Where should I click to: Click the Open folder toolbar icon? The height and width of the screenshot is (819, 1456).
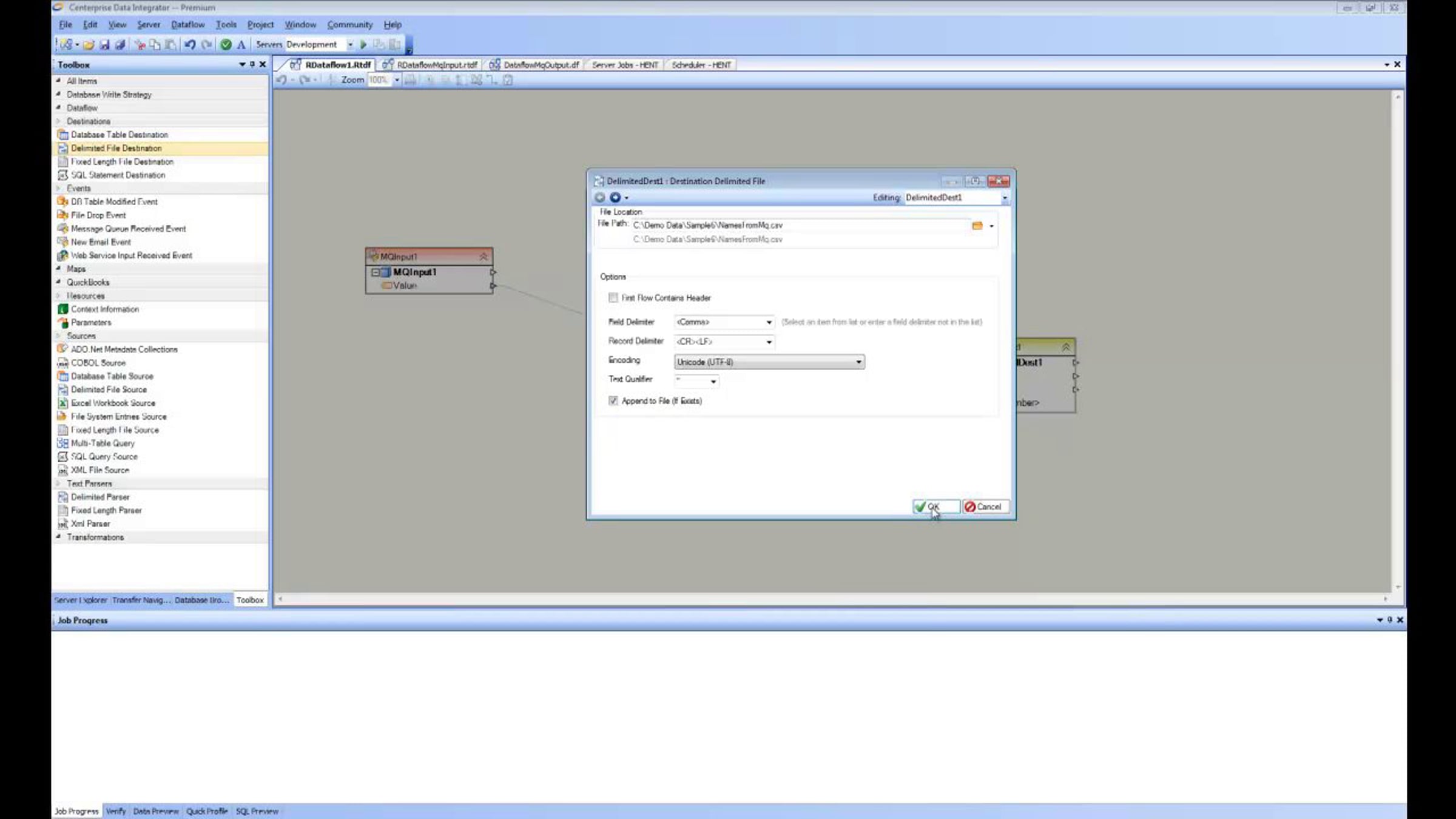(x=89, y=44)
